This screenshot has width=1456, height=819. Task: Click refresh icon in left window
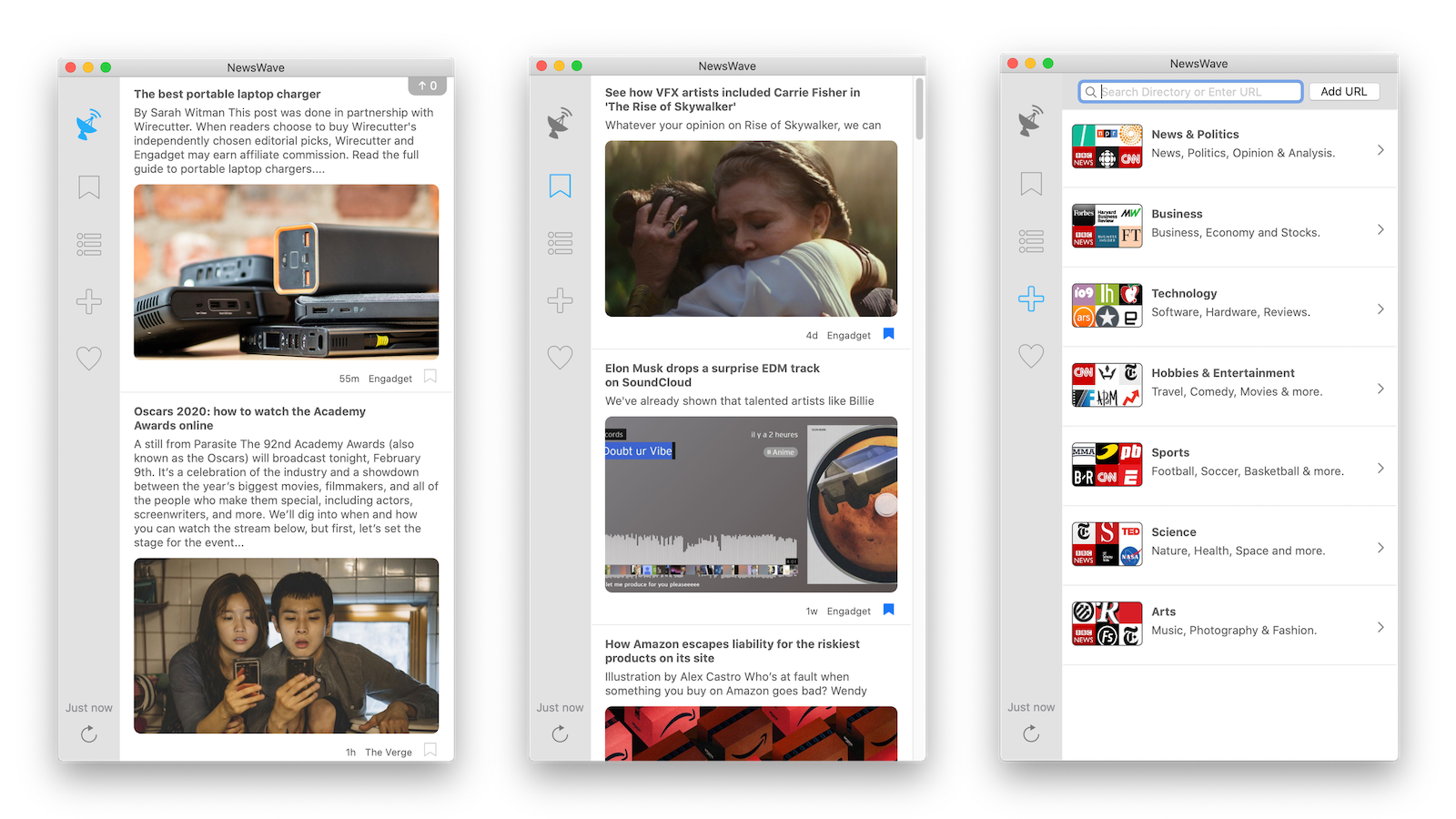88,733
